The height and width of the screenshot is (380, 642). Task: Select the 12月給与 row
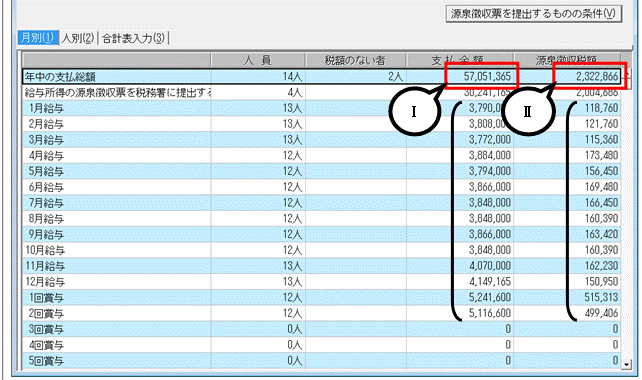pos(321,281)
